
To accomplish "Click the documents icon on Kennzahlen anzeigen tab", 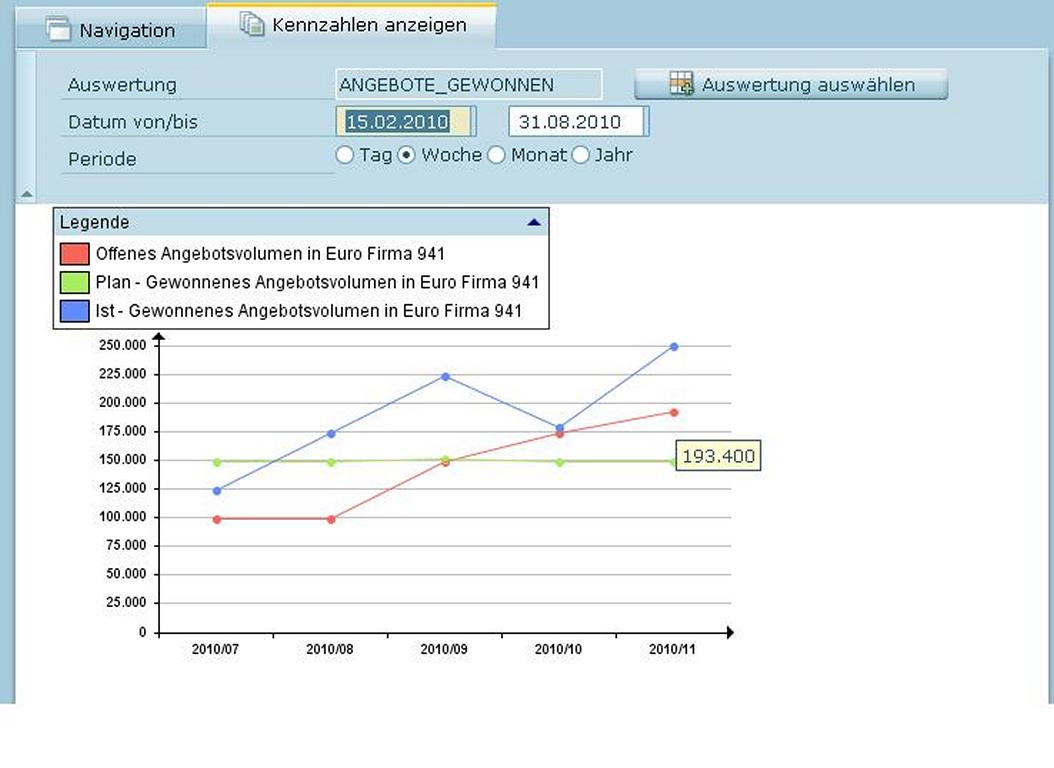I will pos(252,25).
